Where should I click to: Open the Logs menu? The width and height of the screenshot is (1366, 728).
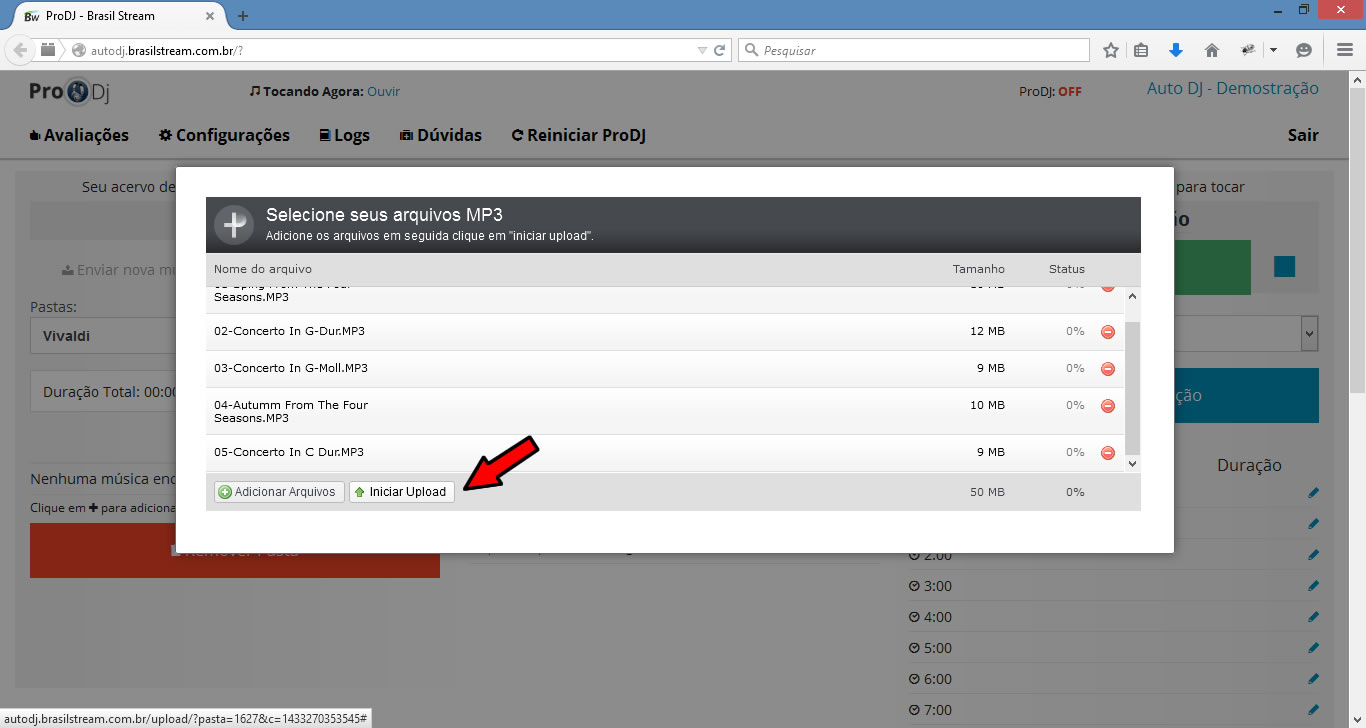[x=345, y=135]
